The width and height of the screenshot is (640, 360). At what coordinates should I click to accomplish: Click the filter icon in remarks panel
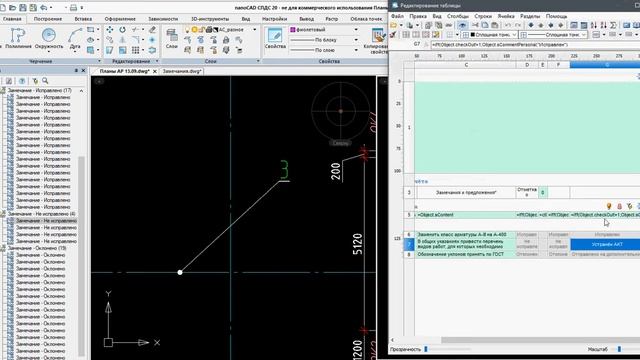35,81
